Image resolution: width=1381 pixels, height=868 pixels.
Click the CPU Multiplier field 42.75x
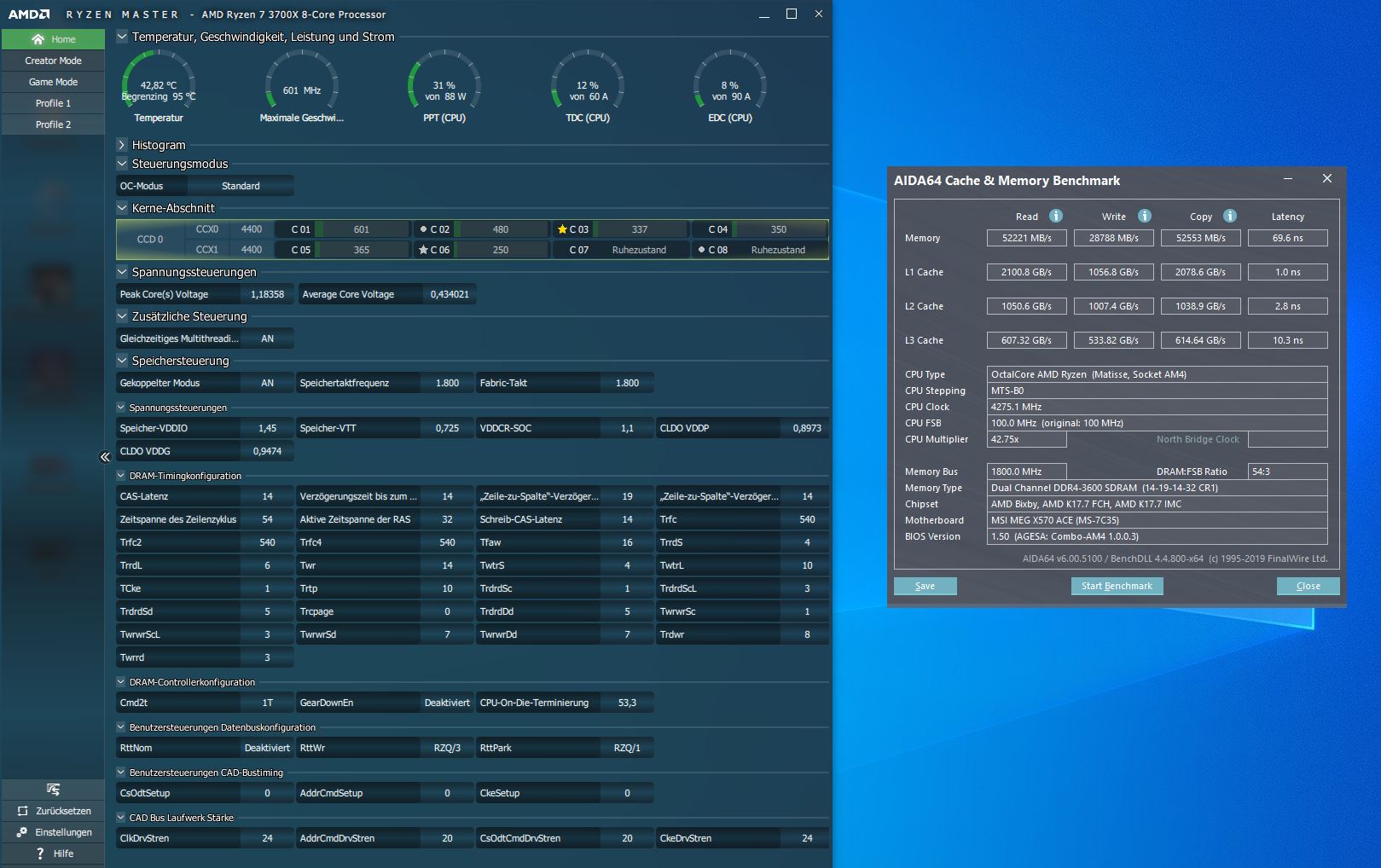(x=1027, y=439)
